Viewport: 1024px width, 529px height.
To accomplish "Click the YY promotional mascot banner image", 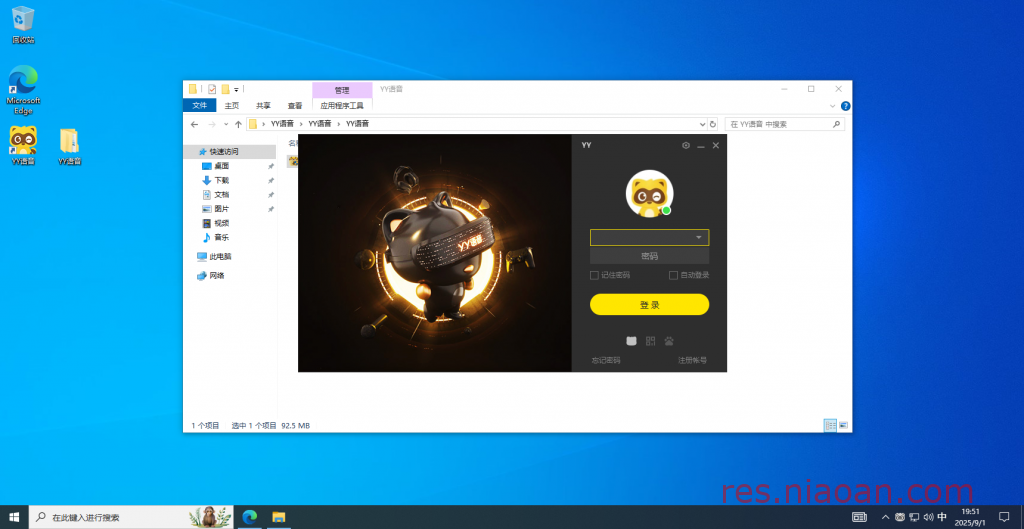I will [x=434, y=253].
